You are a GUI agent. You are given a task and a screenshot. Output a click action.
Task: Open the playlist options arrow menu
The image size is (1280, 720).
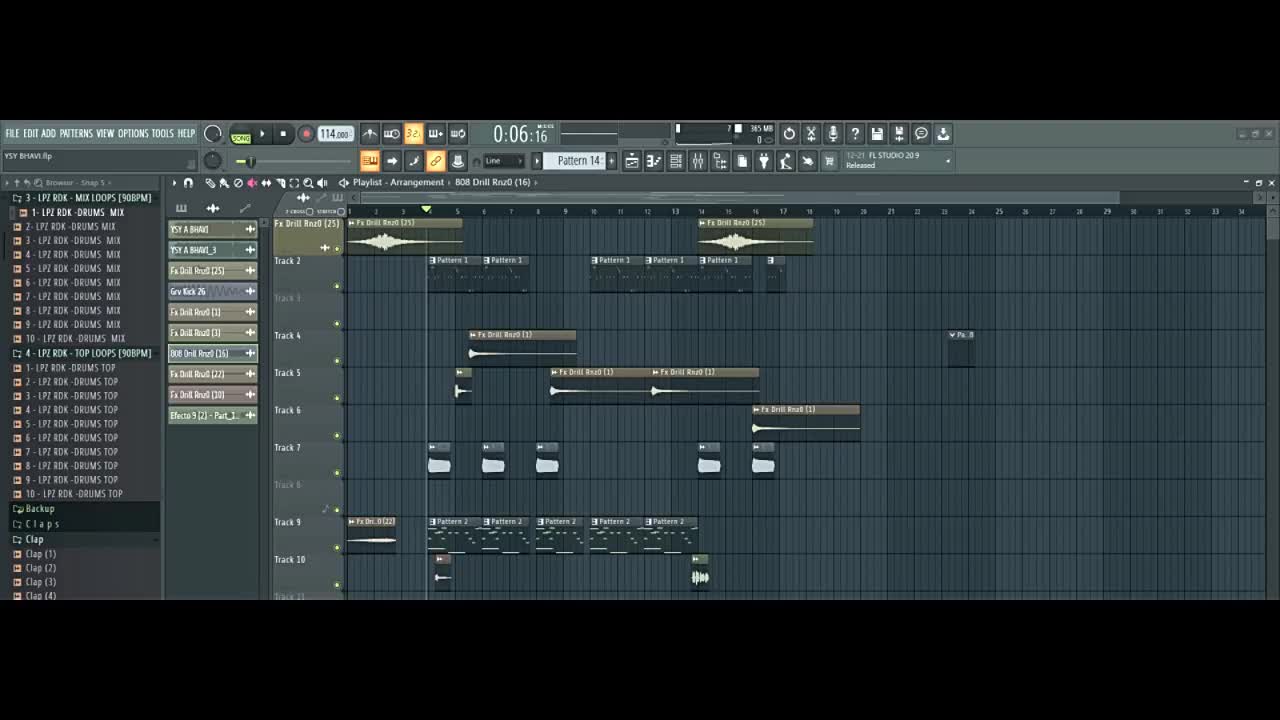tap(174, 183)
